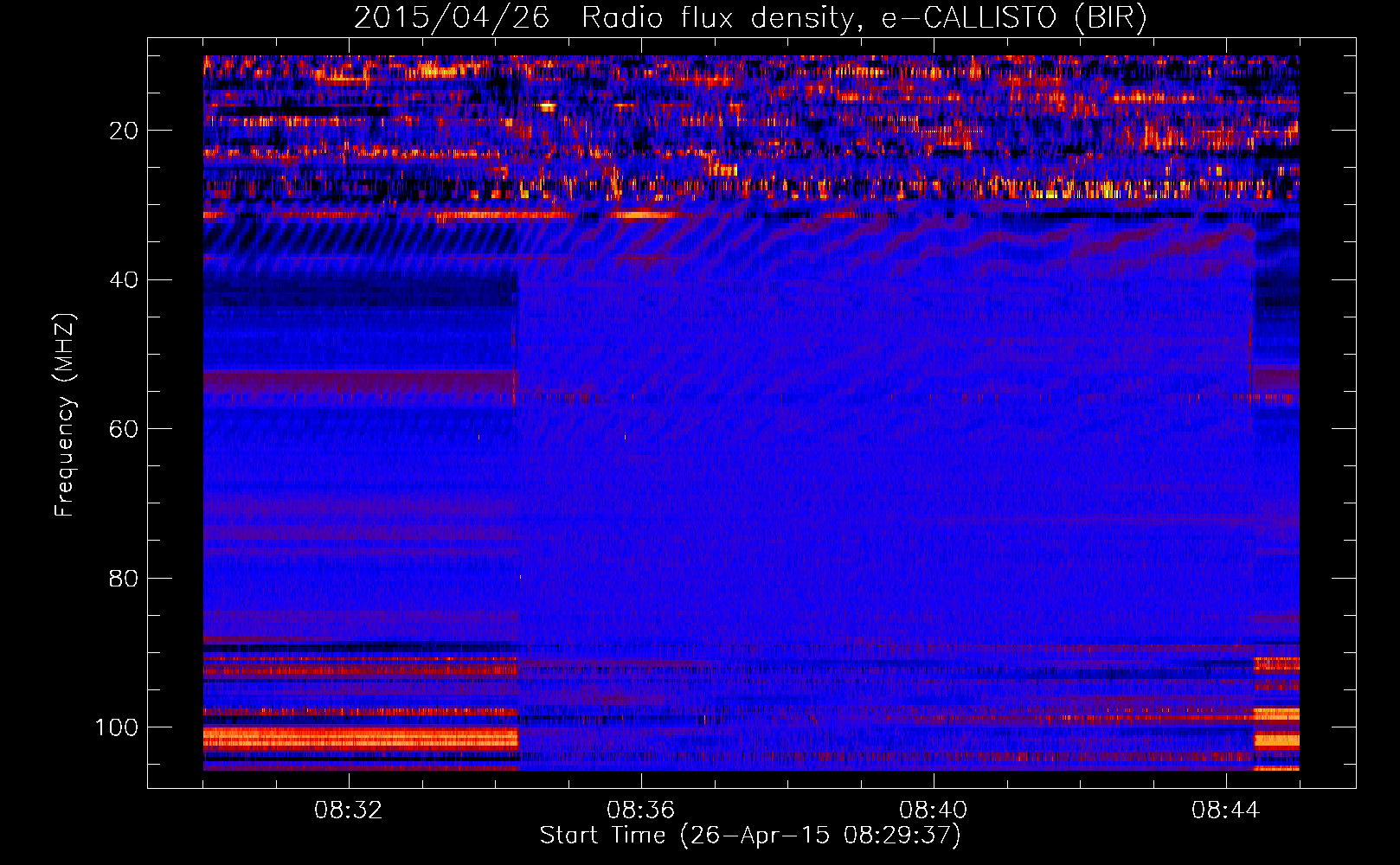Screen dimensions: 1400x865
Task: Select the 'Frequency (MHZ)' axis label
Action: click(x=65, y=414)
